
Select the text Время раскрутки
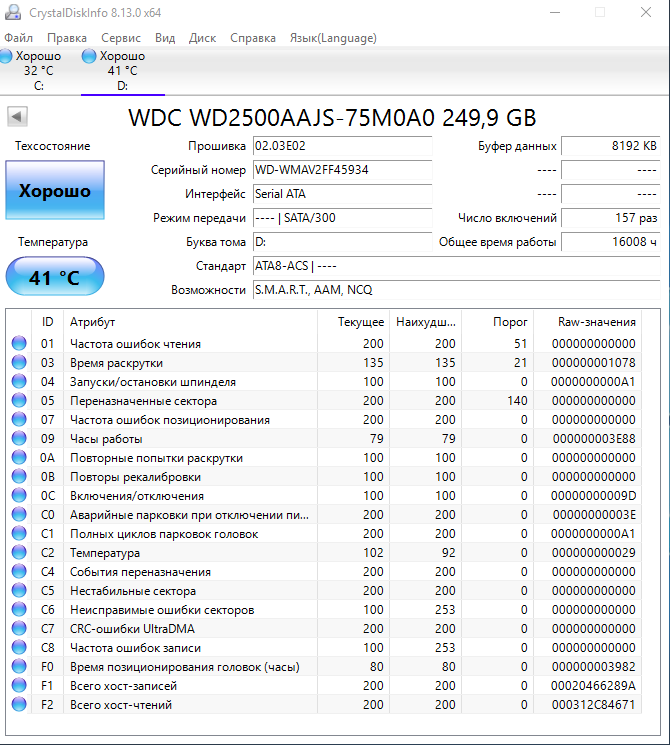(x=116, y=363)
